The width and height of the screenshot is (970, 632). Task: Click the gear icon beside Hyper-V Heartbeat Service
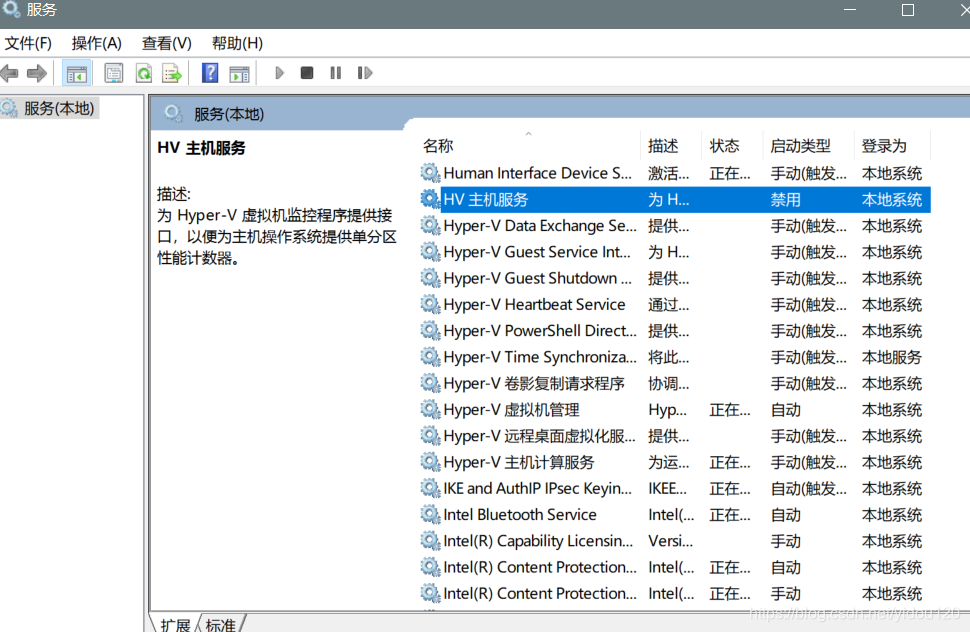tap(430, 304)
